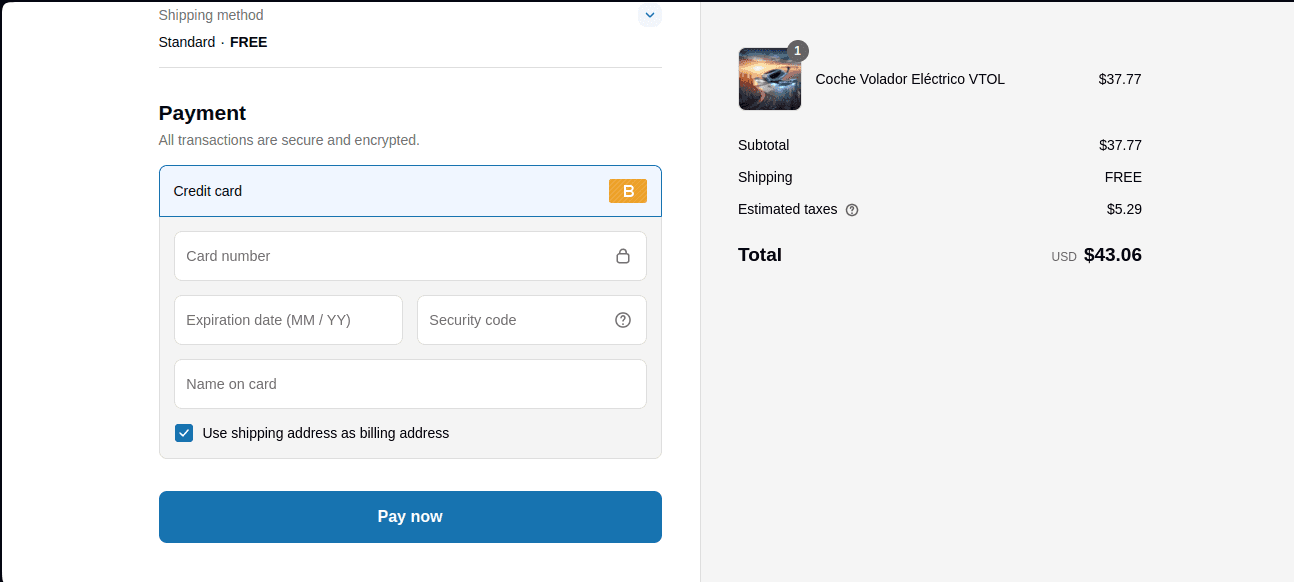Click the Expiration date field
The width and height of the screenshot is (1294, 582).
pyautogui.click(x=288, y=320)
